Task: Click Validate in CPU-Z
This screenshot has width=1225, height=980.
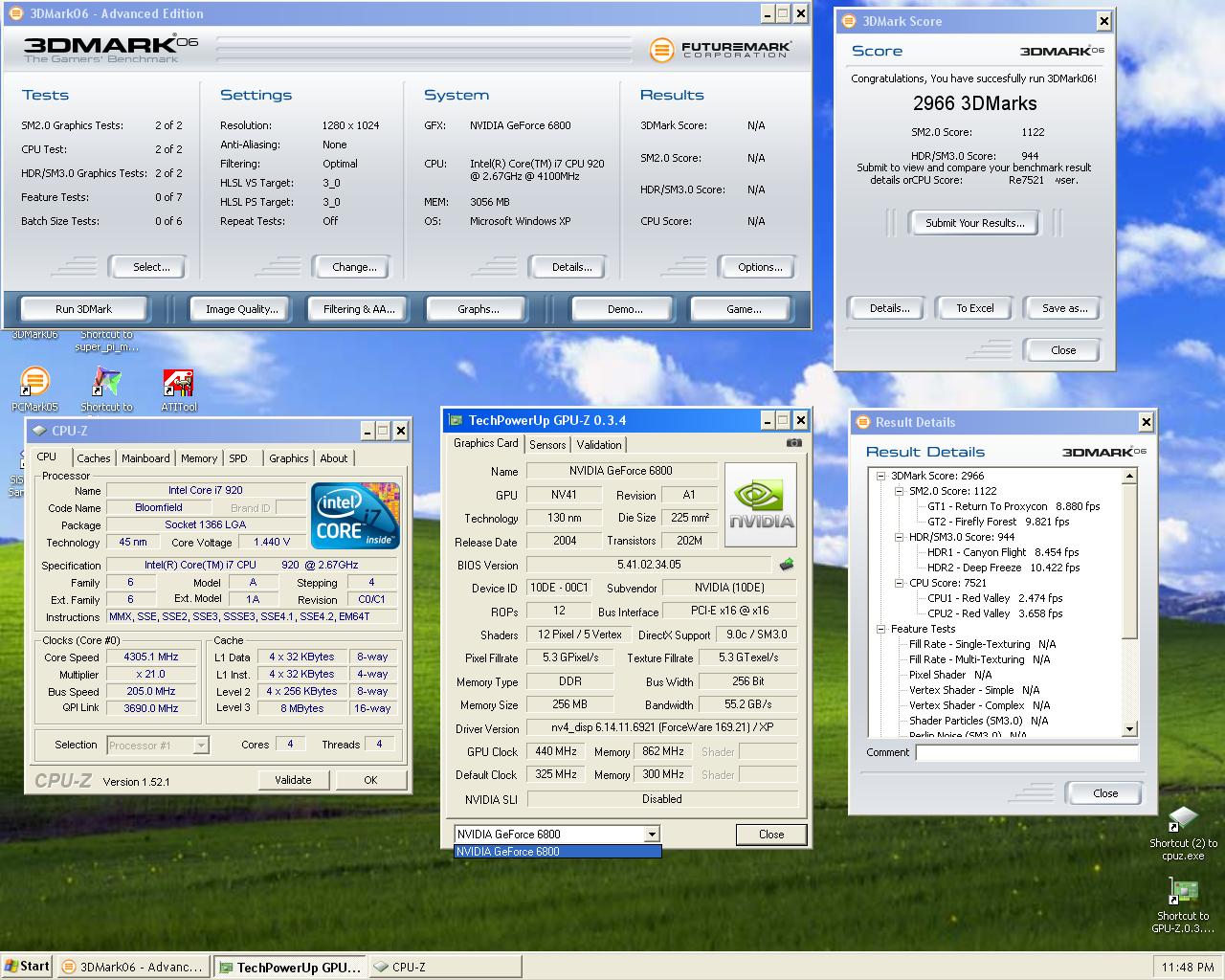Action: (x=293, y=780)
